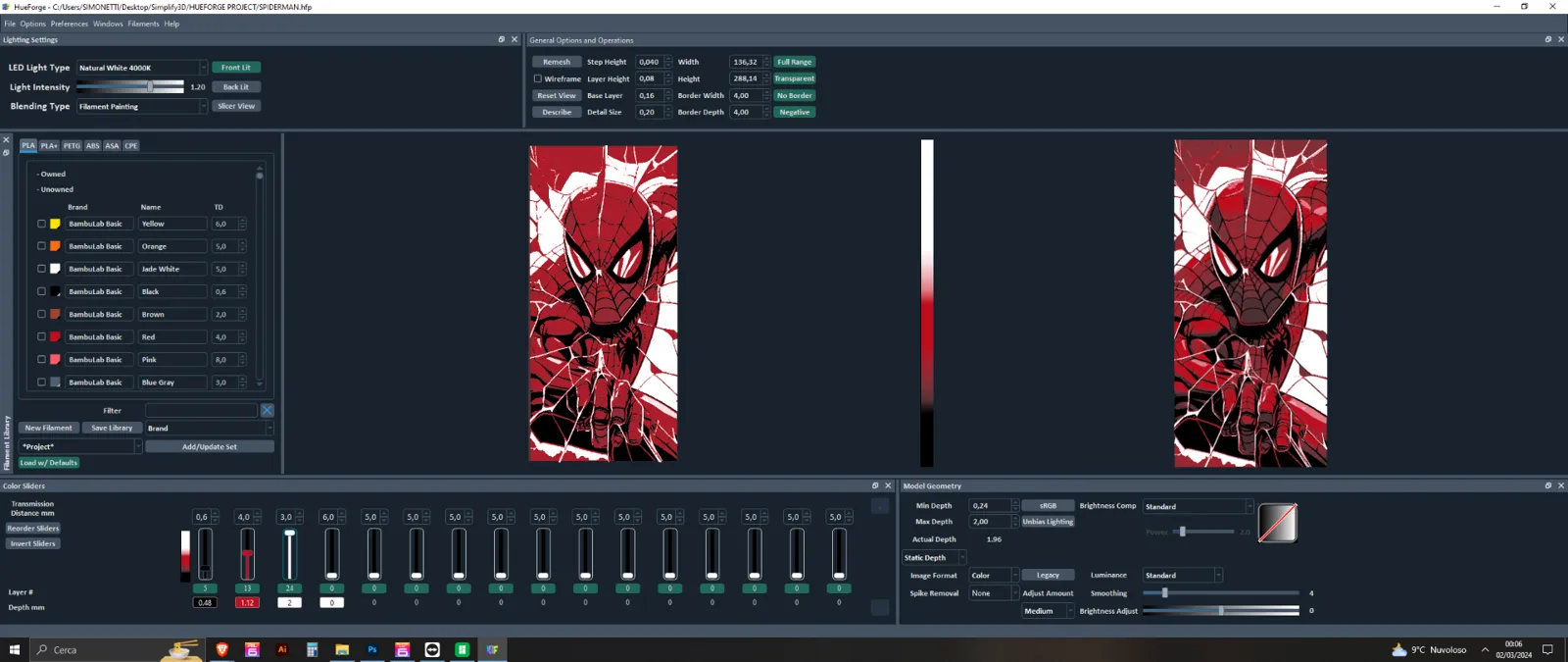Click the Brown filament color swatch
Viewport: 1568px width, 662px height.
tap(55, 314)
